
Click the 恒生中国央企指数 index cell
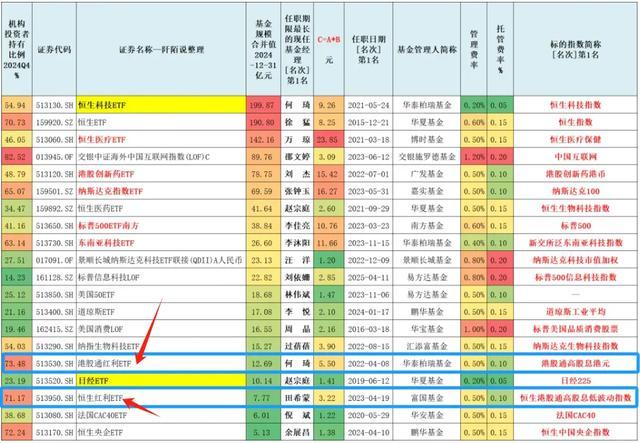[x=575, y=432]
